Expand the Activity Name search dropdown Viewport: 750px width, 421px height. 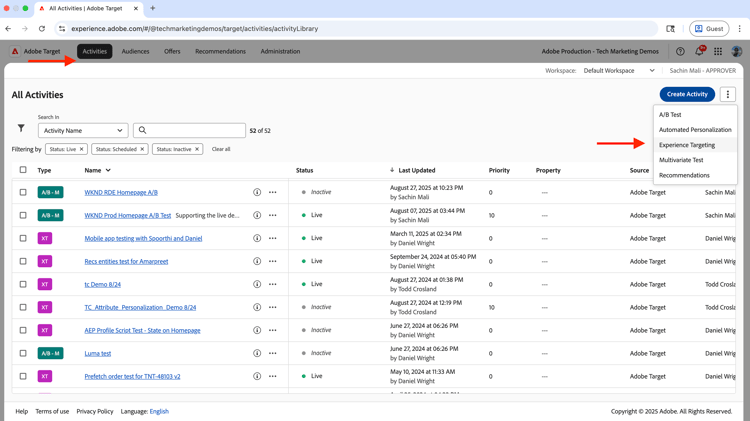click(83, 130)
